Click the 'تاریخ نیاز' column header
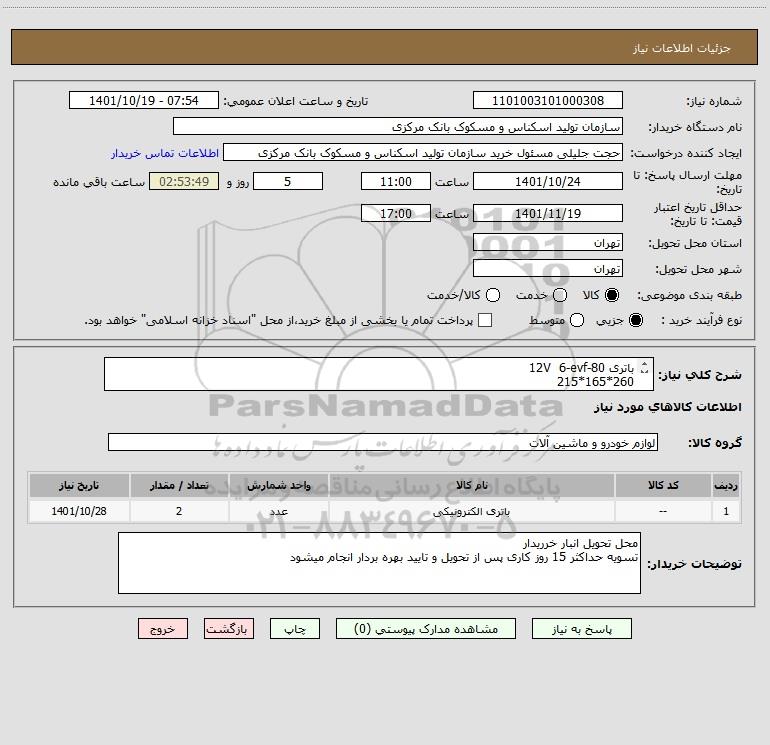 tap(79, 485)
